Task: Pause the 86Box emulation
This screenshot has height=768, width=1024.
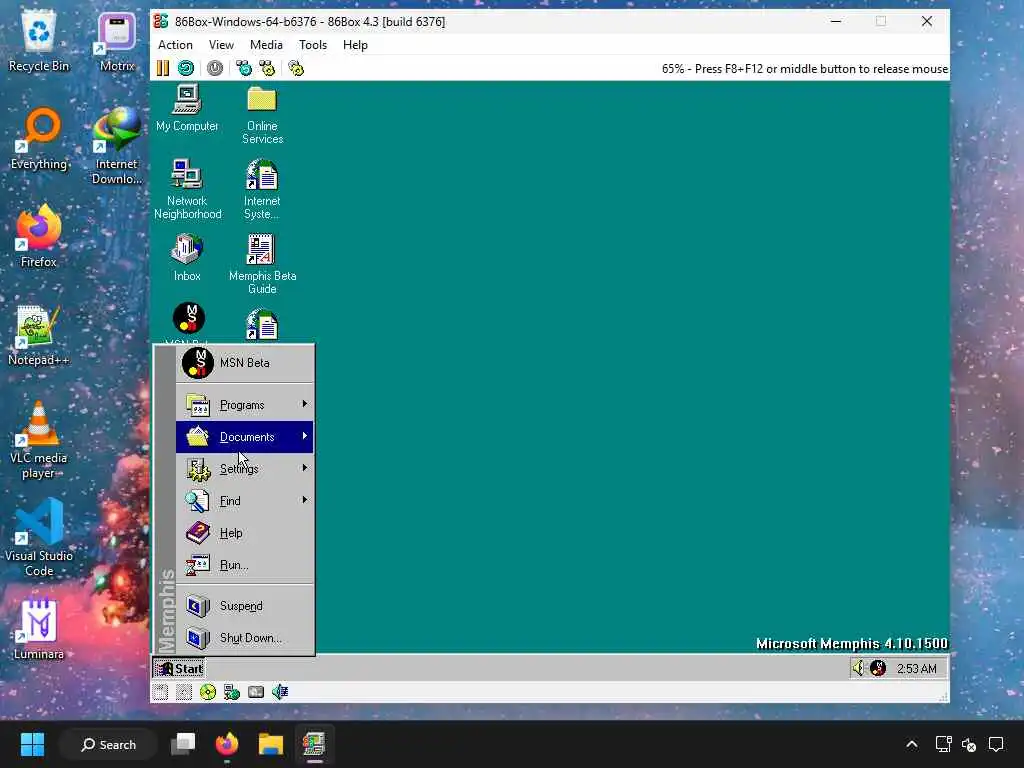Action: [x=163, y=69]
